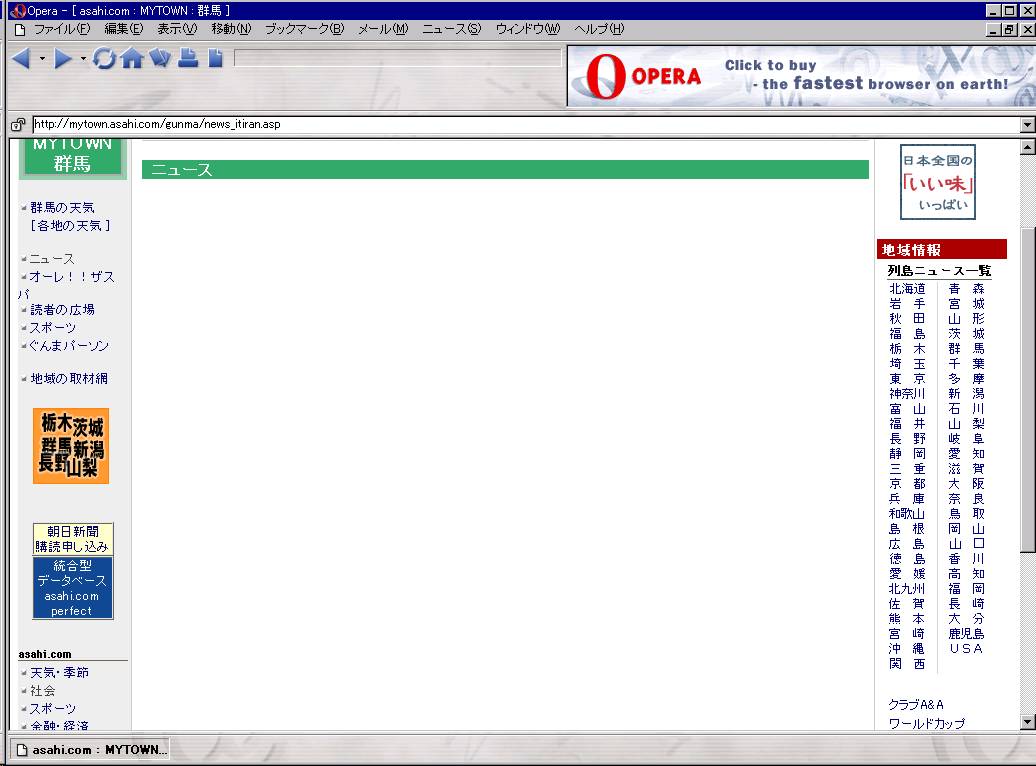
Task: Click the 朝日新聞 購読申し込み banner
Action: pyautogui.click(x=73, y=539)
